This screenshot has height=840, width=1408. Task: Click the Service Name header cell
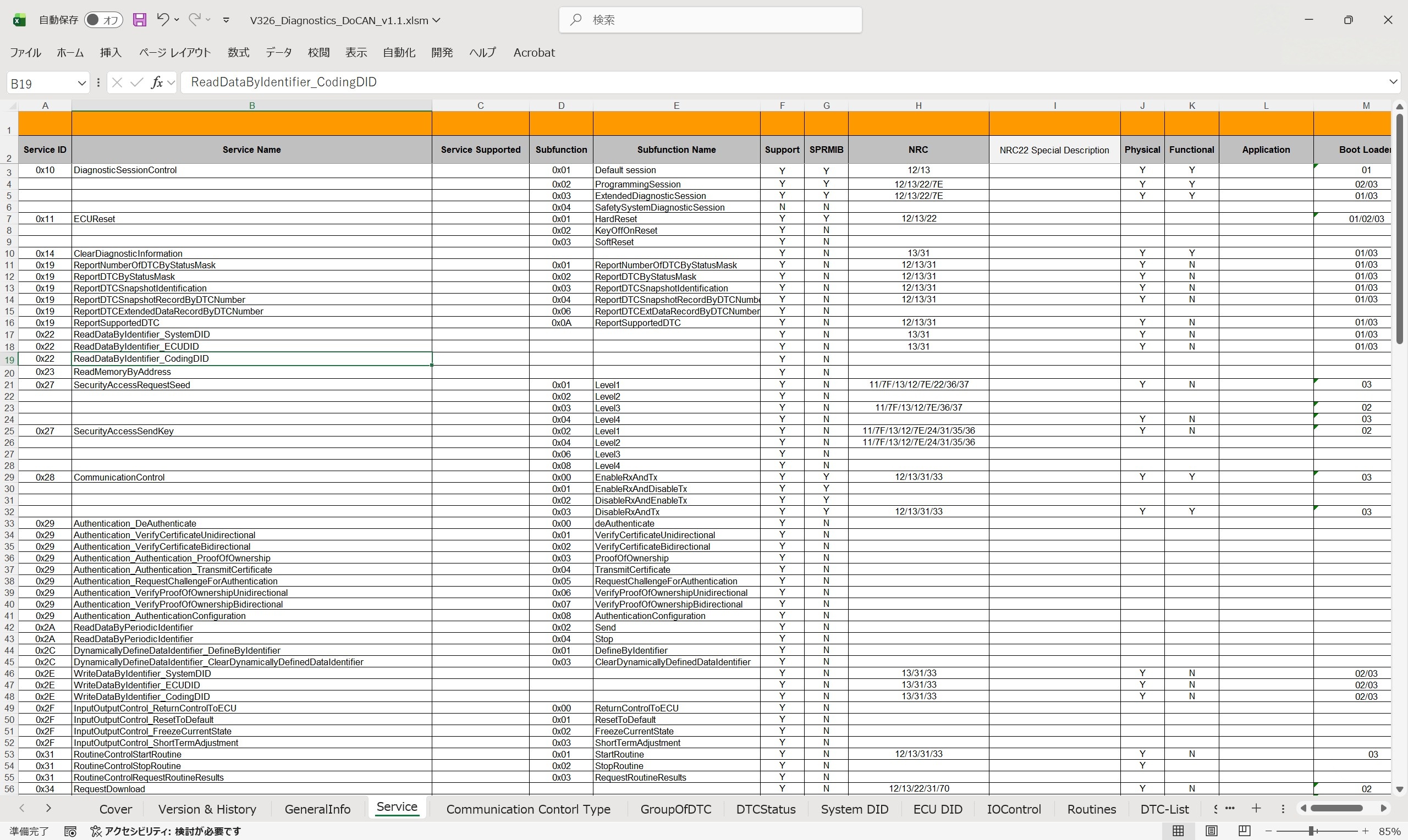pos(252,150)
